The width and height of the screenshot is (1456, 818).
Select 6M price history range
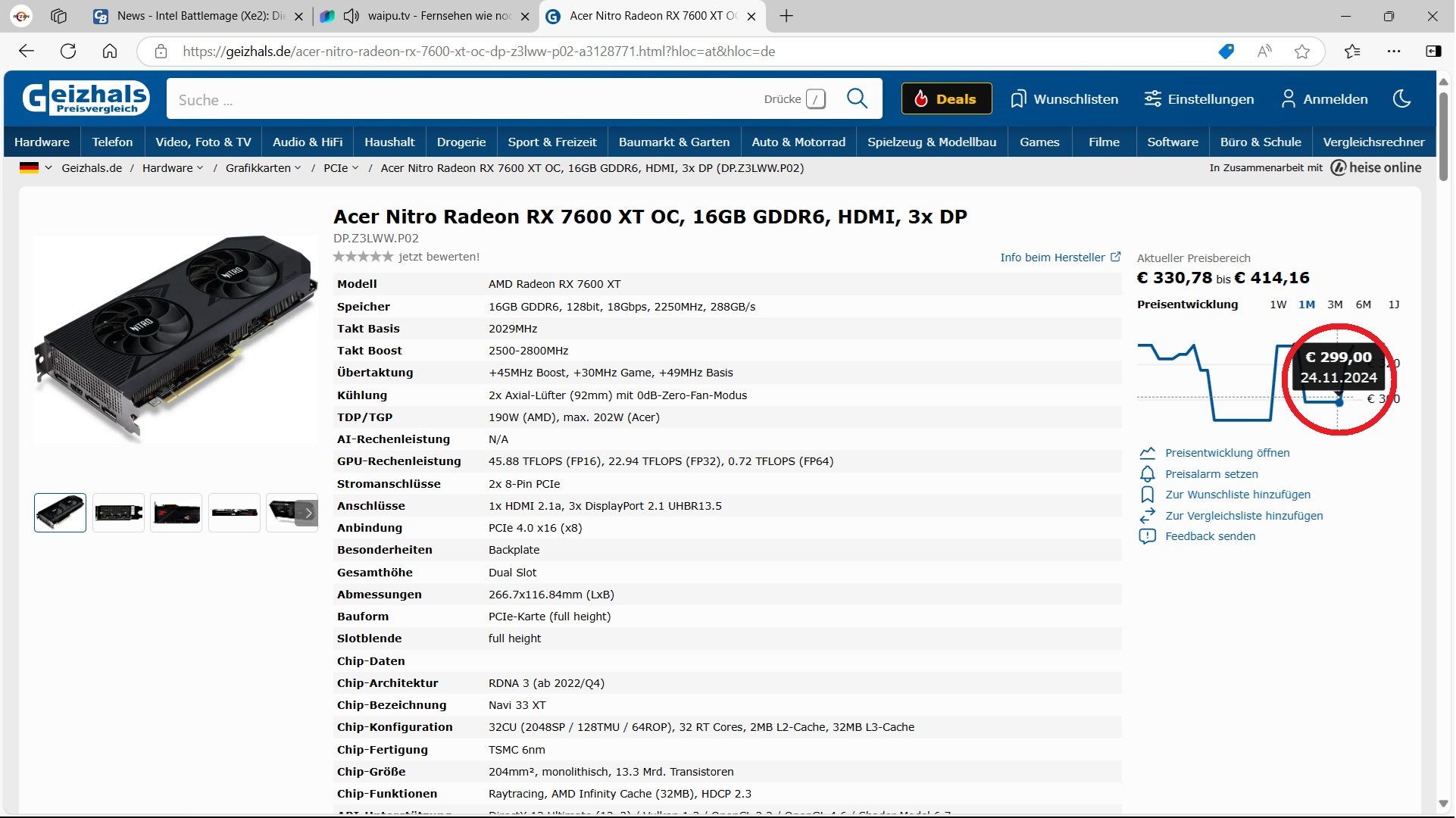(1364, 304)
